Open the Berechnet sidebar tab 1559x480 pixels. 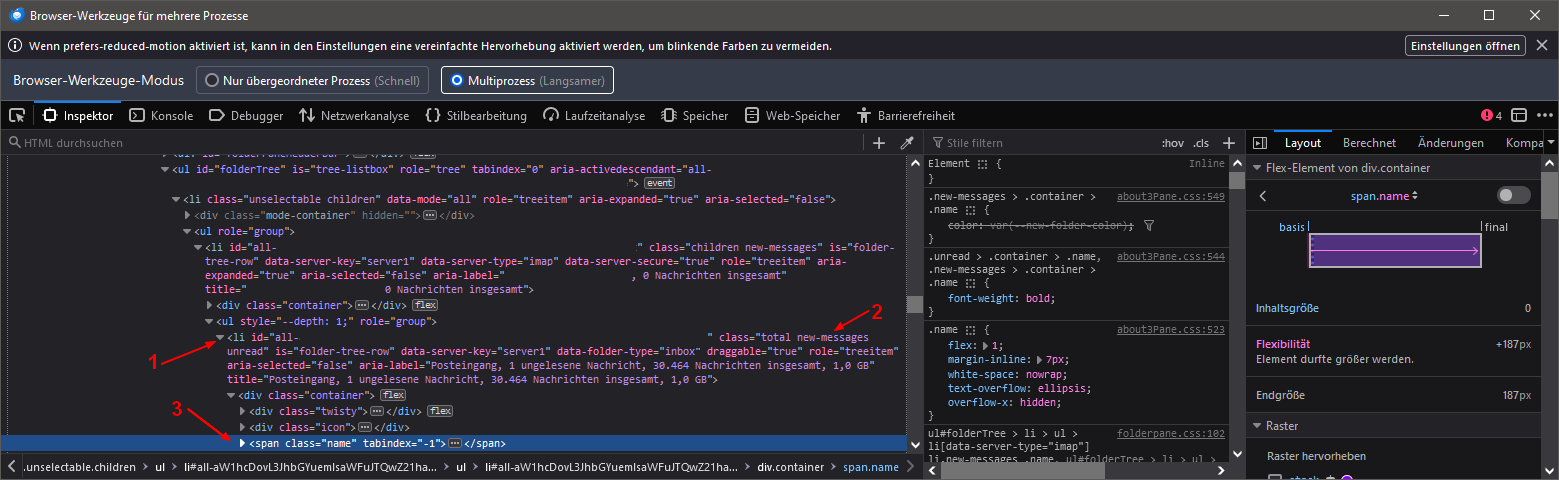1369,143
